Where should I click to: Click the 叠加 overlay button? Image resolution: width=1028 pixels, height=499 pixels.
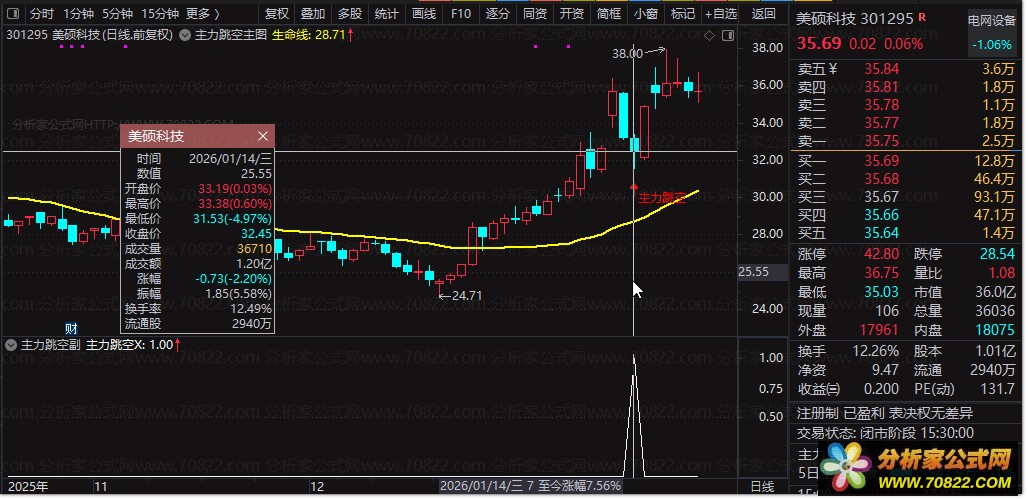coord(313,13)
